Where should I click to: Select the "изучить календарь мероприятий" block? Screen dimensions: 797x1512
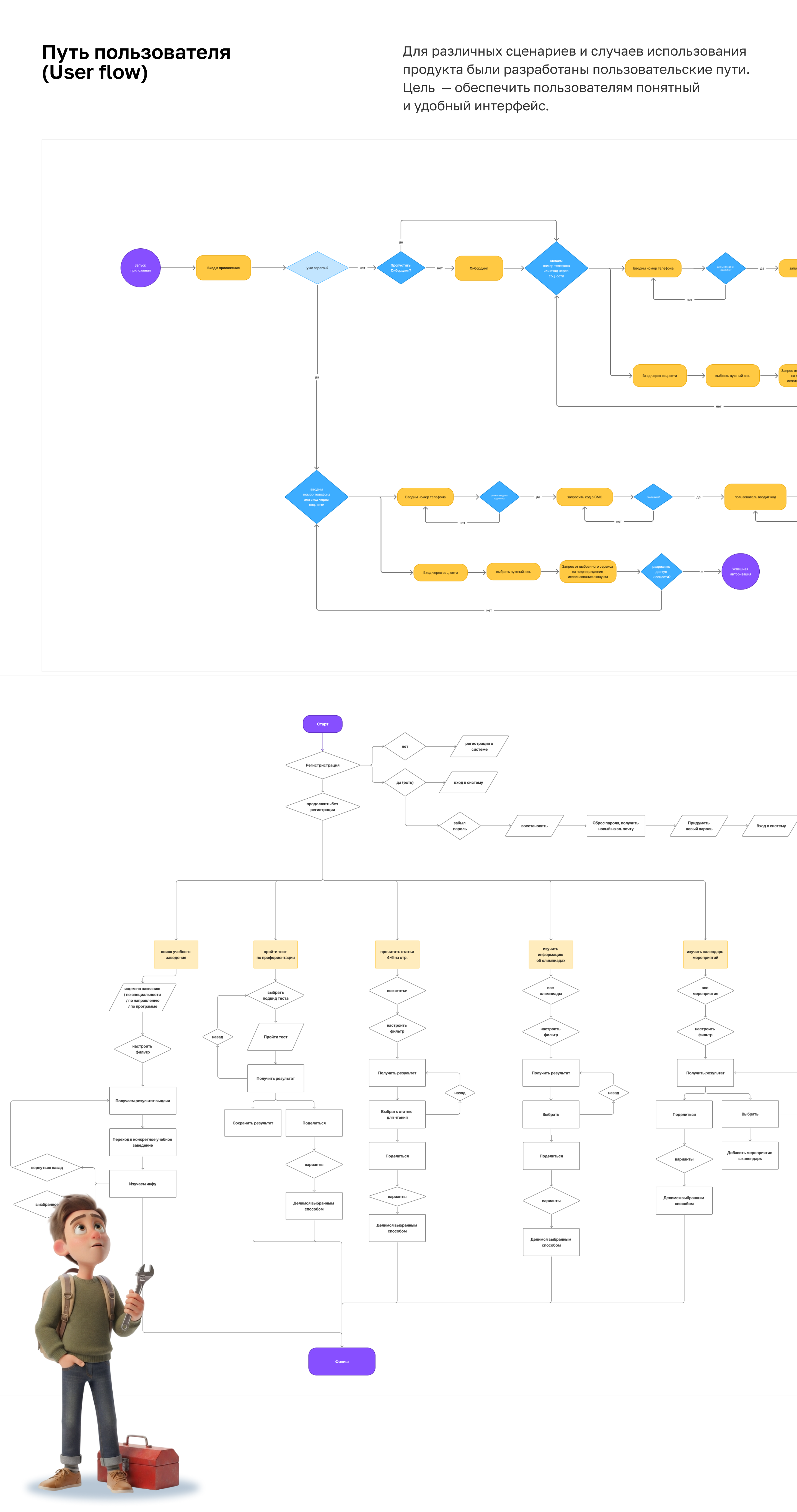click(x=705, y=954)
